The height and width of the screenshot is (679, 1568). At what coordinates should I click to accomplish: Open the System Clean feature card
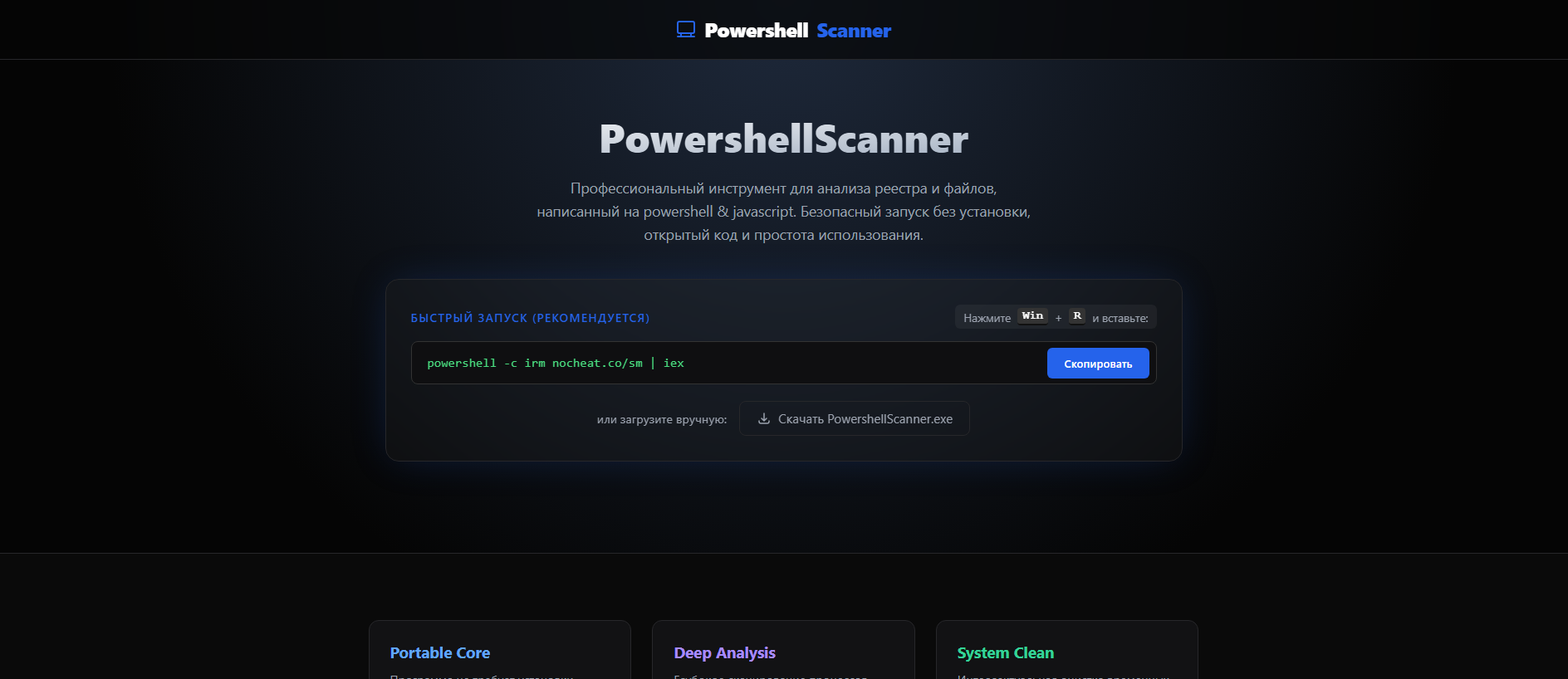(1067, 650)
